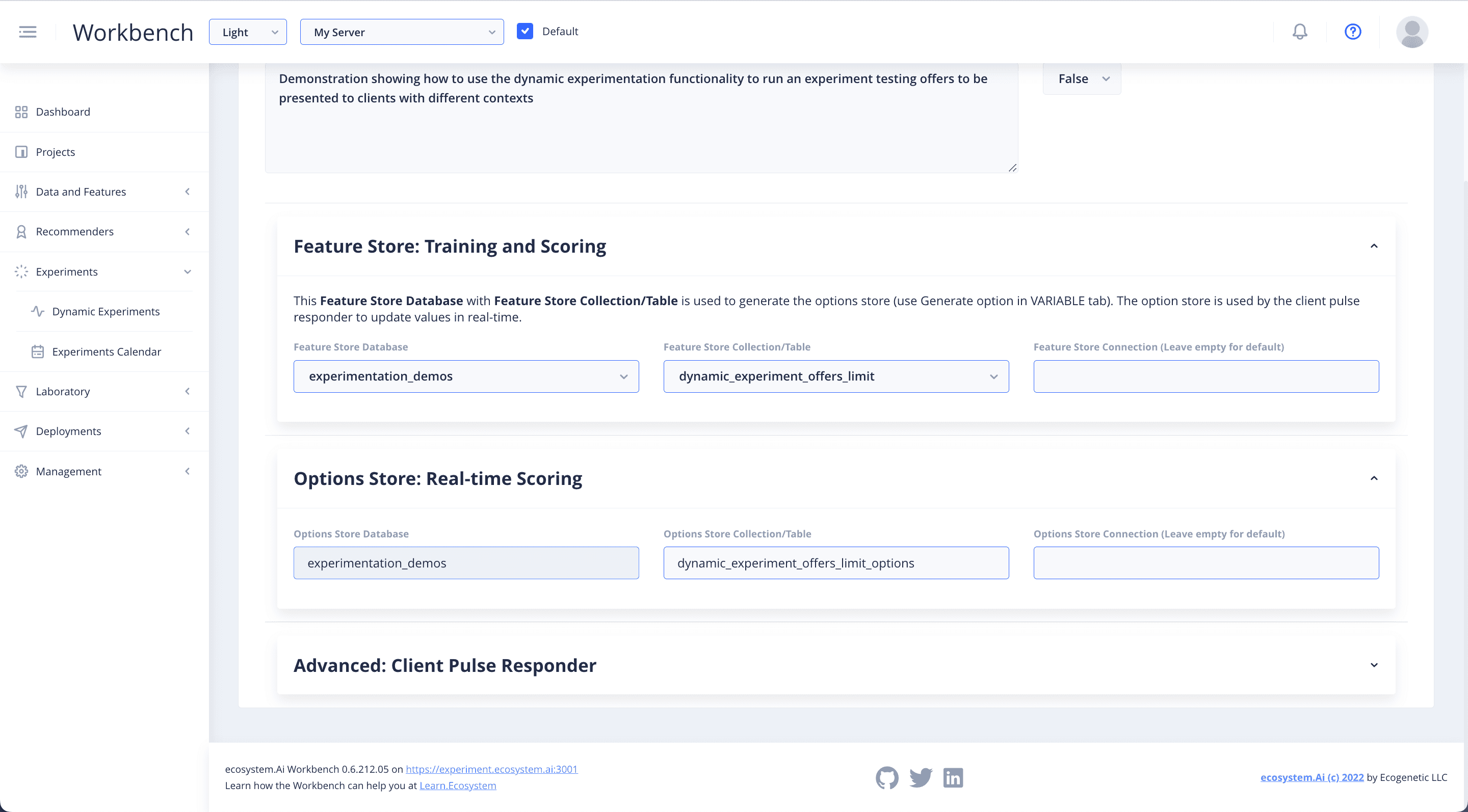Select the Dashboard grid icon
The width and height of the screenshot is (1468, 812).
[x=21, y=112]
